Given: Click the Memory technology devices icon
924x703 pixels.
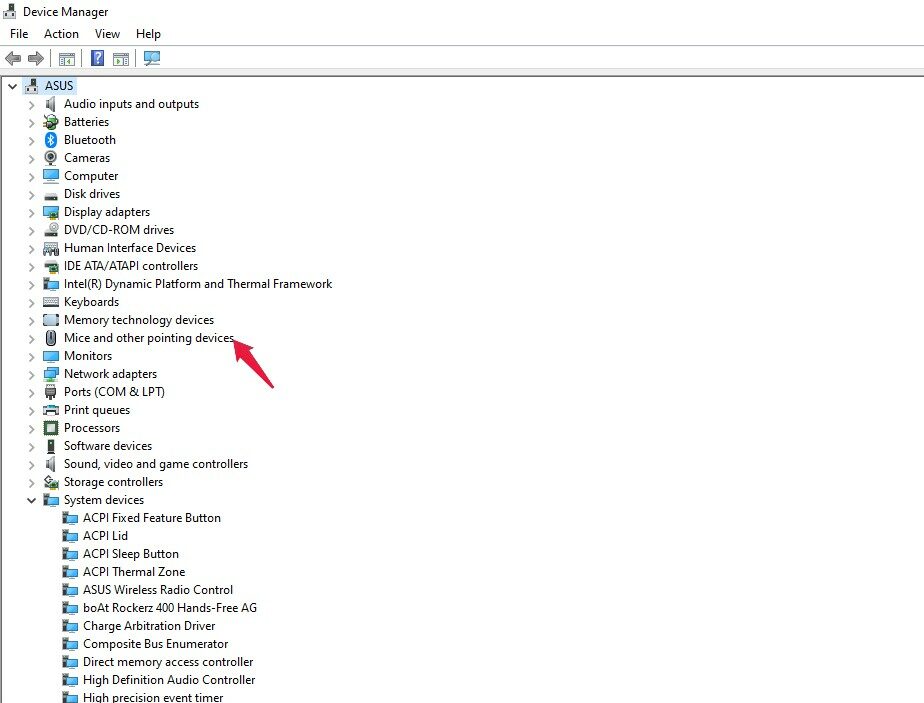Looking at the screenshot, I should [51, 320].
